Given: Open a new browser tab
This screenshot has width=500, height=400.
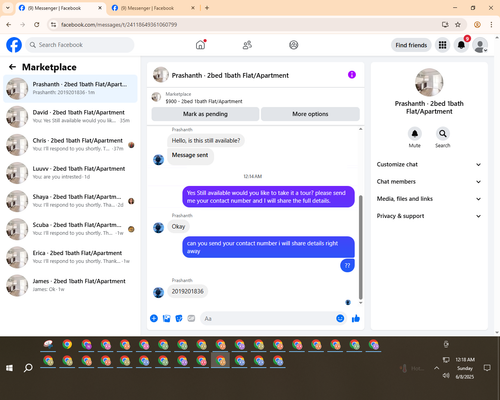Looking at the screenshot, I should pyautogui.click(x=207, y=8).
